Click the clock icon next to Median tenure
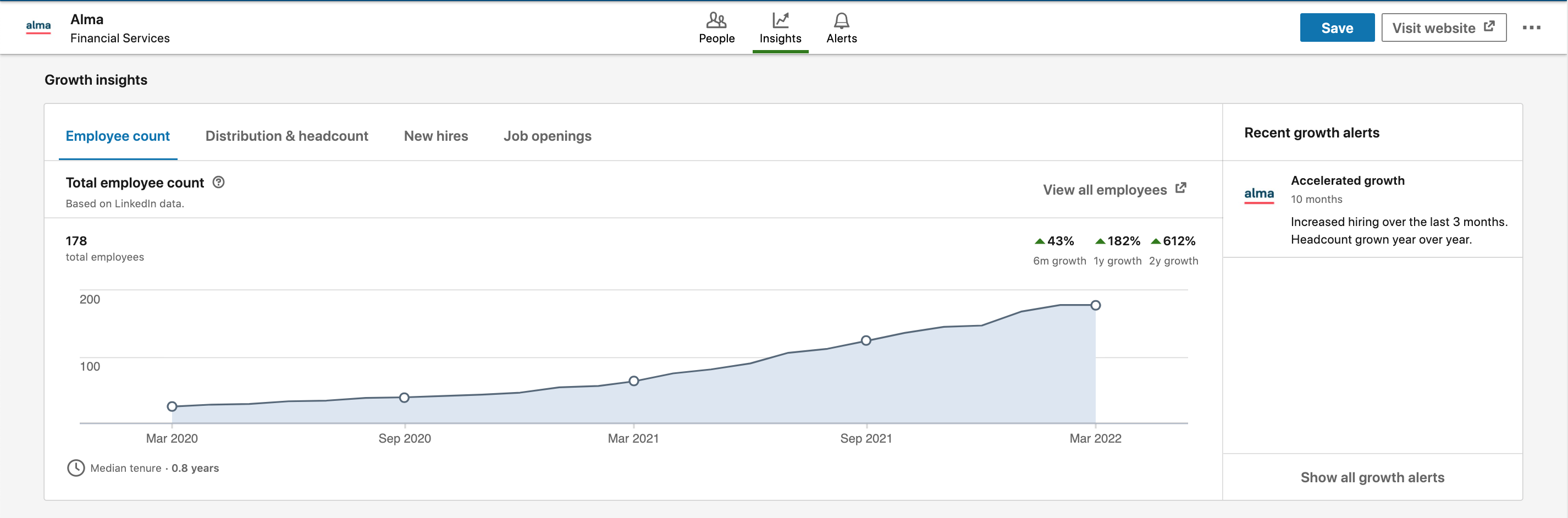Image resolution: width=1568 pixels, height=518 pixels. (76, 467)
